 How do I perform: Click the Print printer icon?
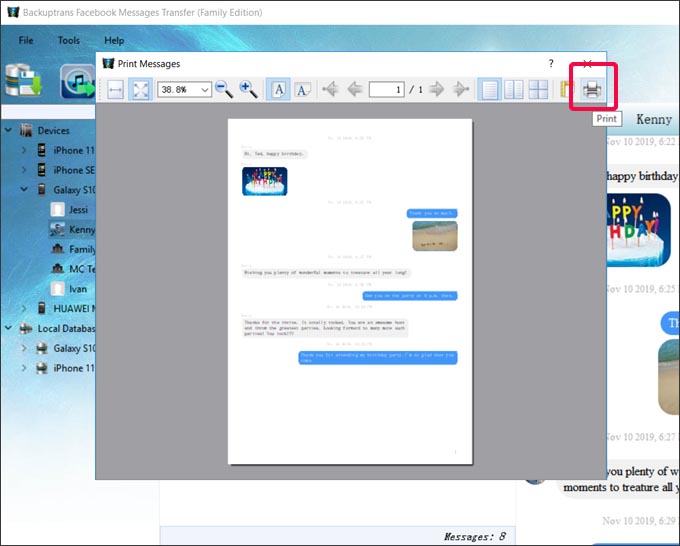click(592, 90)
